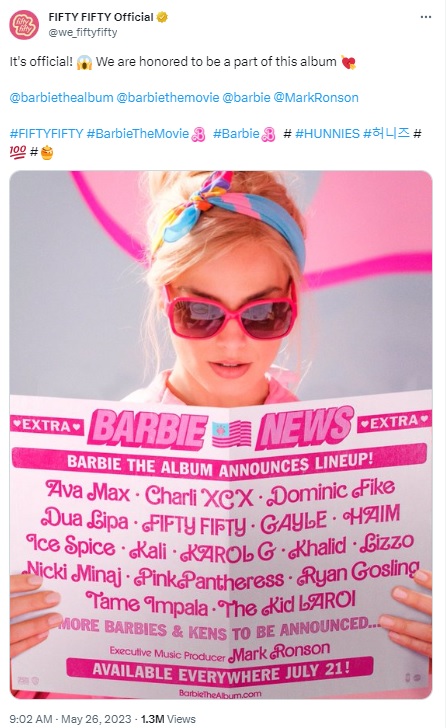Select the #FIFTYFIFTY hashtag
The width and height of the screenshot is (446, 728).
coord(46,134)
